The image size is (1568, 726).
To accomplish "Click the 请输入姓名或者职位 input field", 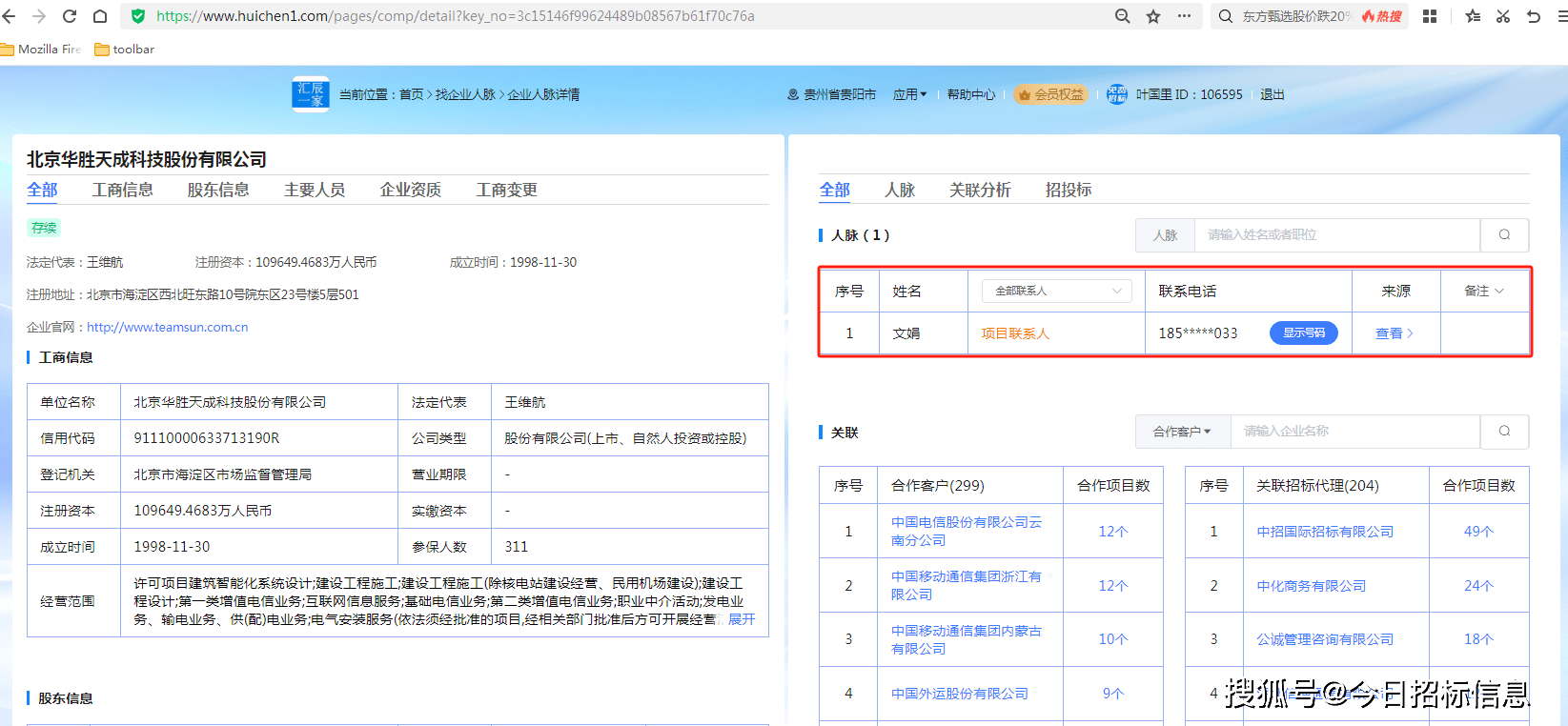I will [x=1337, y=235].
